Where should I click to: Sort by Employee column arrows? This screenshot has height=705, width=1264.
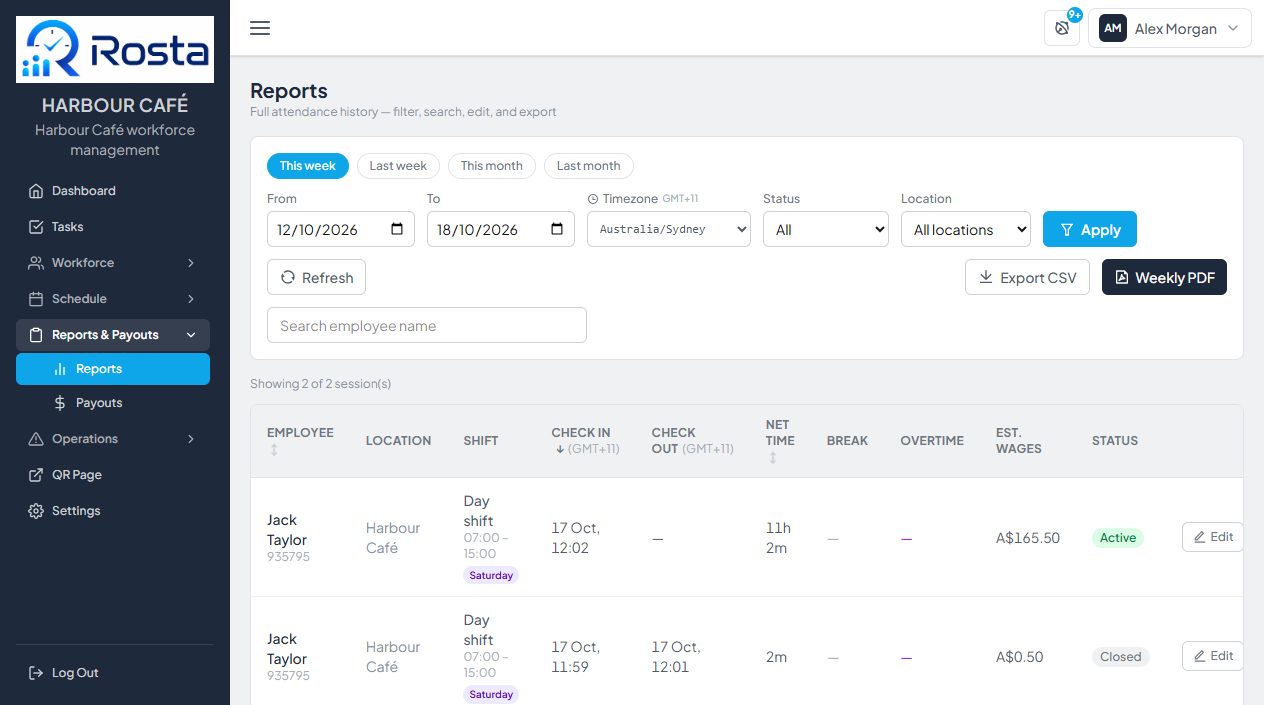coord(273,451)
